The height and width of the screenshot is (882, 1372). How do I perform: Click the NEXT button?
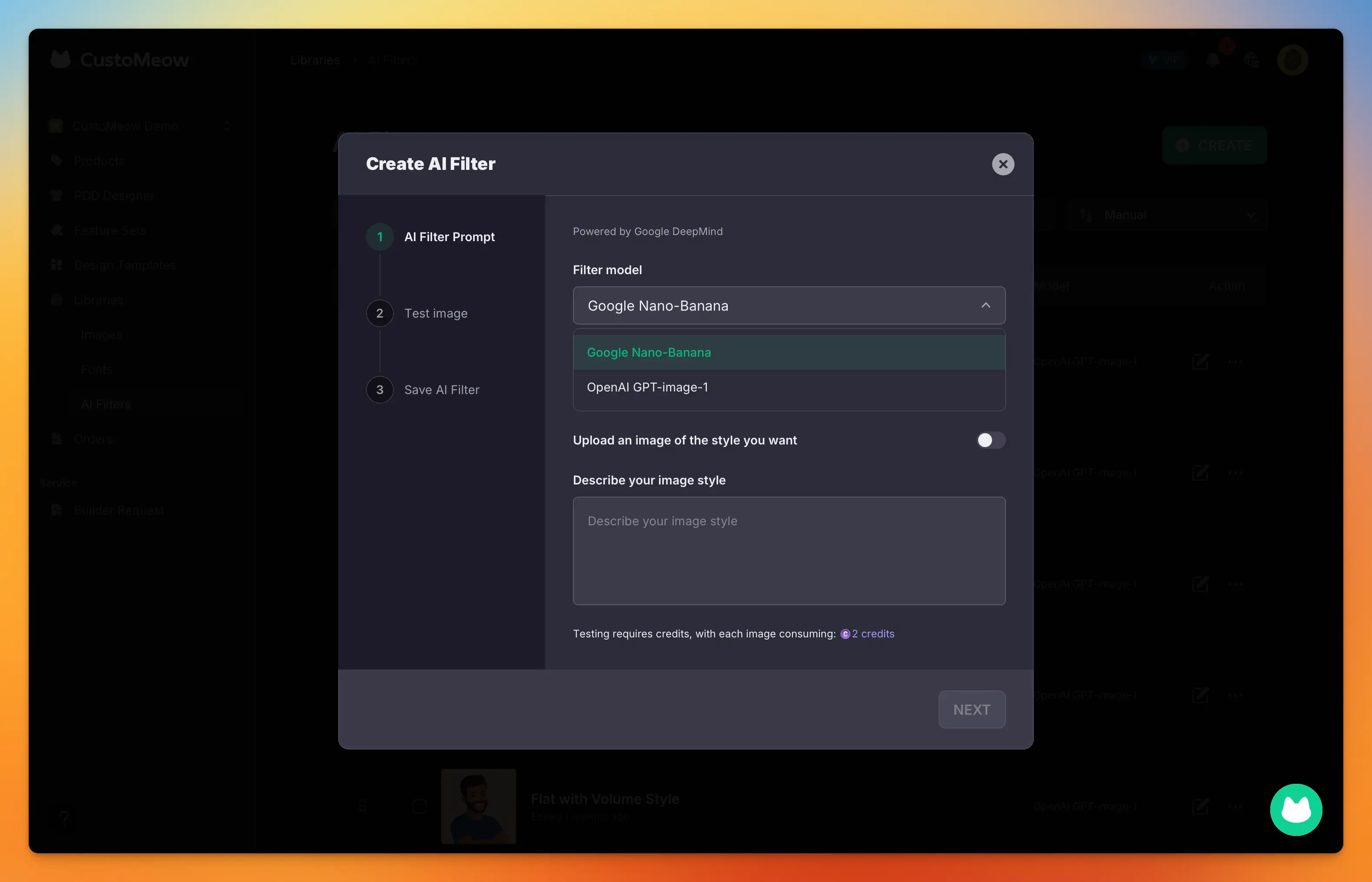click(972, 709)
